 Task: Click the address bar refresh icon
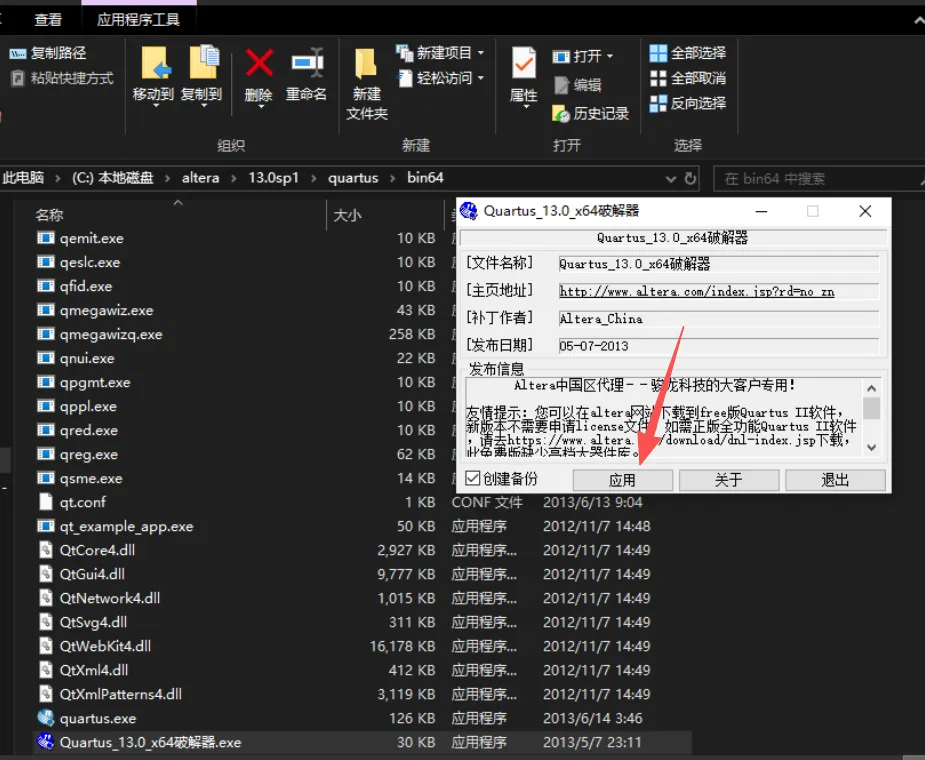tap(690, 178)
